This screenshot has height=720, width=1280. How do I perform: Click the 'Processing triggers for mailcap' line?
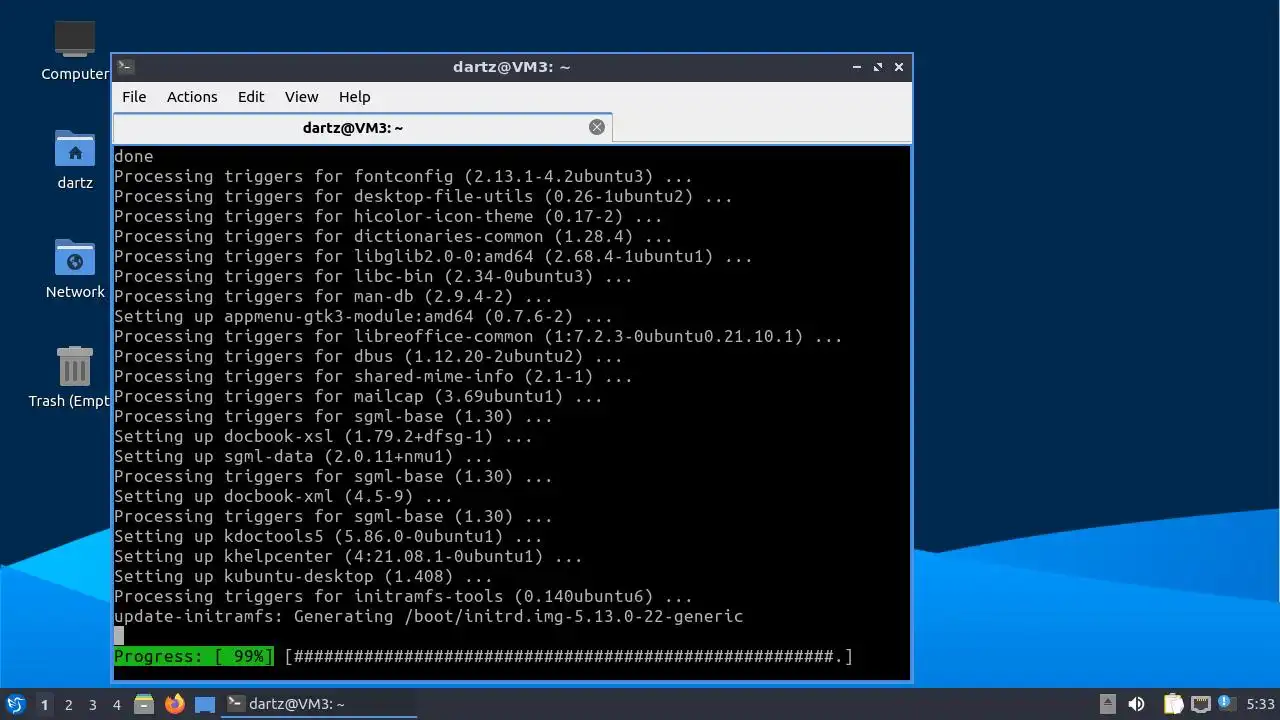click(358, 396)
